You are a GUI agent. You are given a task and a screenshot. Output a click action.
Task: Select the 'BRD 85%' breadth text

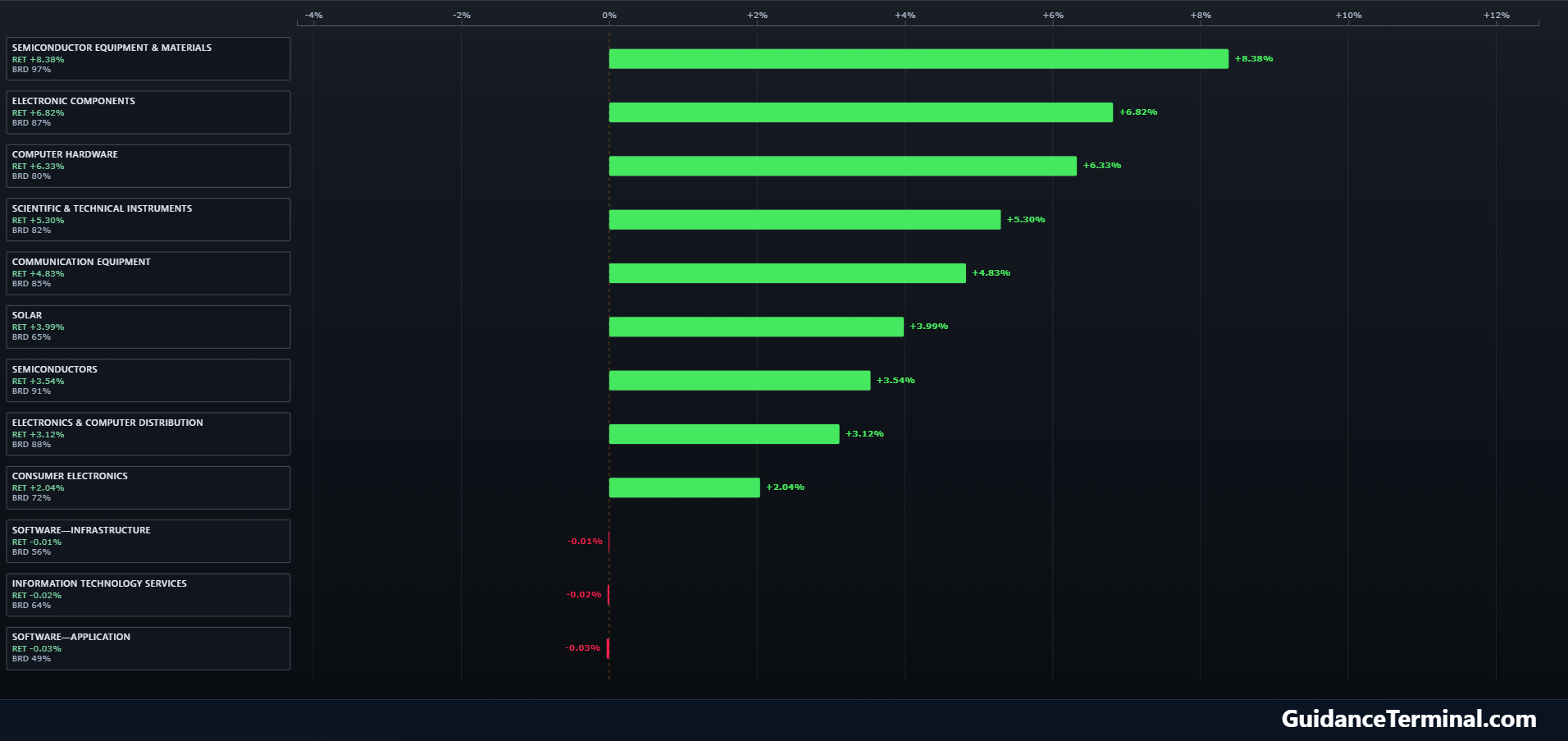coord(31,284)
